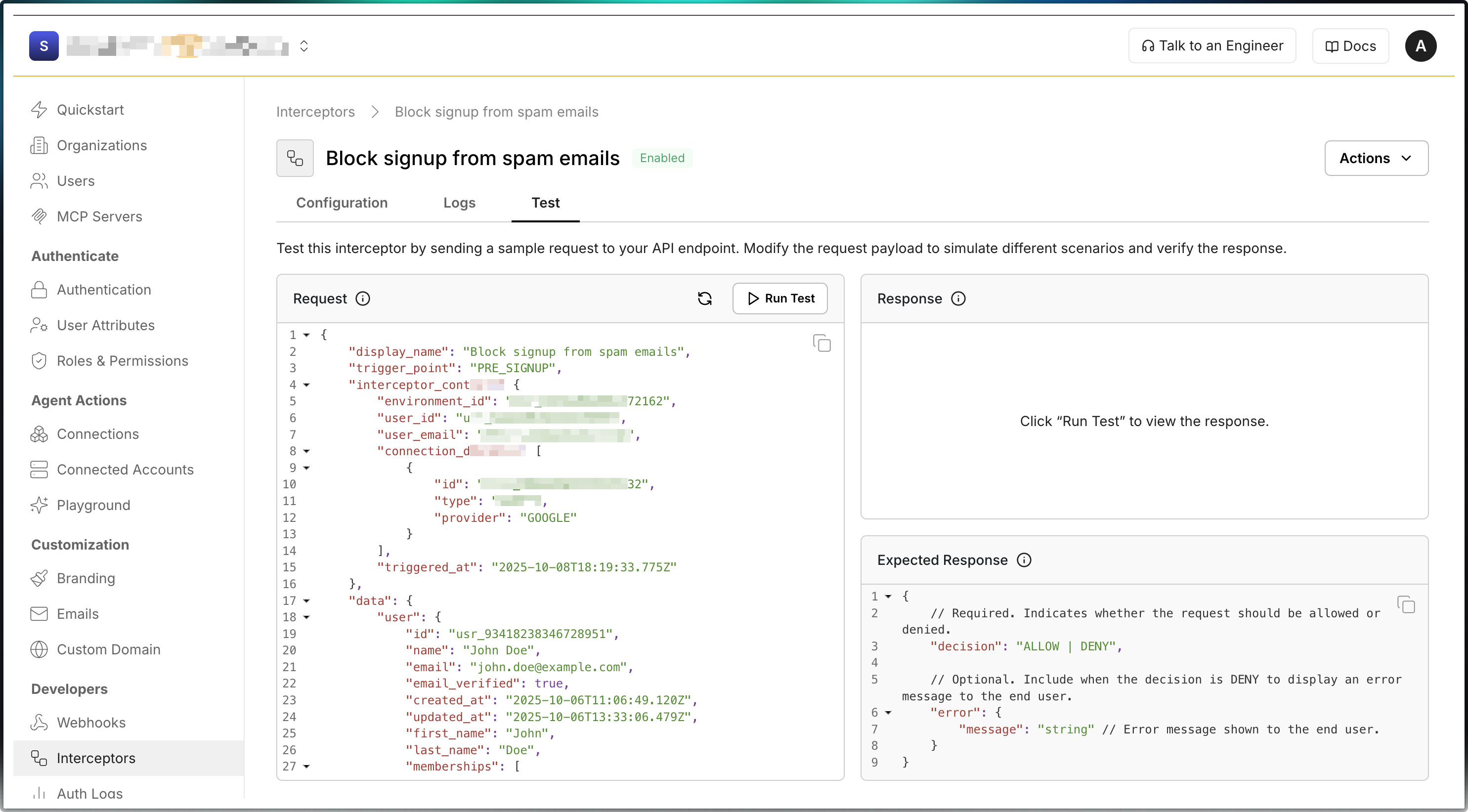Reset the request using the refresh icon
Viewport: 1468px width, 812px height.
704,298
